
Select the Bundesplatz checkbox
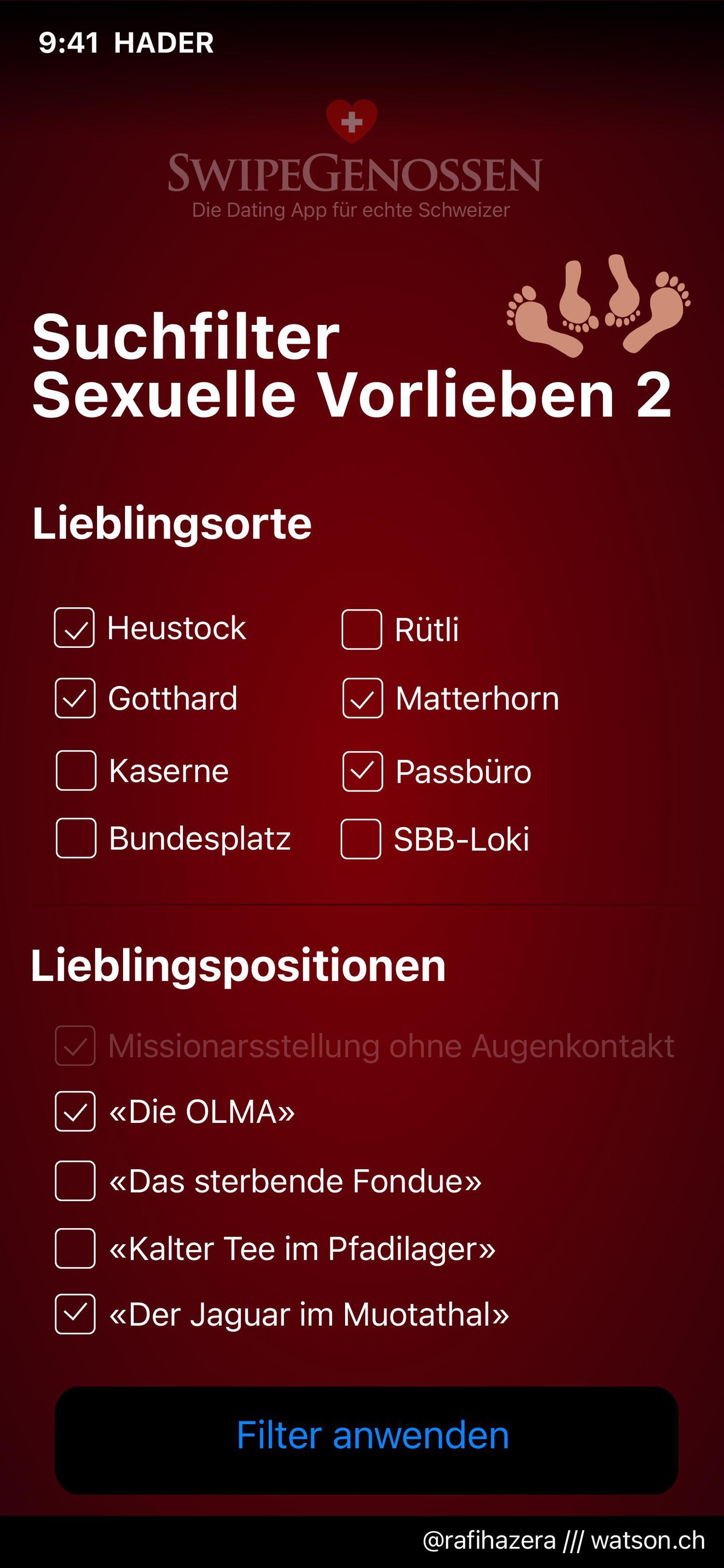pos(76,838)
